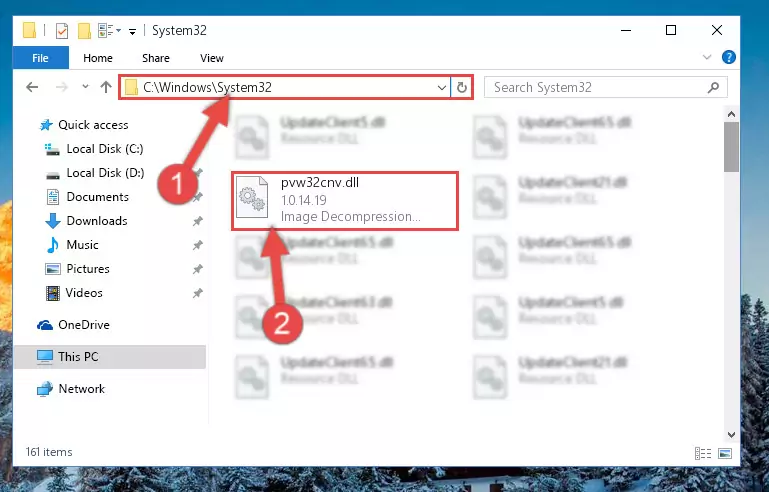
Task: Click the scrollbar up arrow
Action: tap(731, 114)
